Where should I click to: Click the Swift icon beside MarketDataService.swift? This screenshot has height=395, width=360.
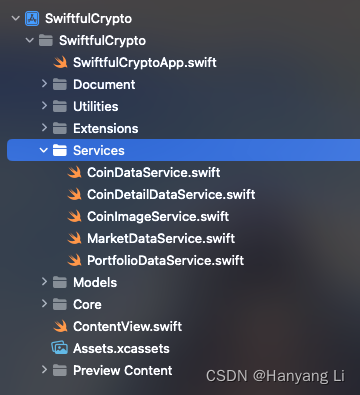[74, 239]
